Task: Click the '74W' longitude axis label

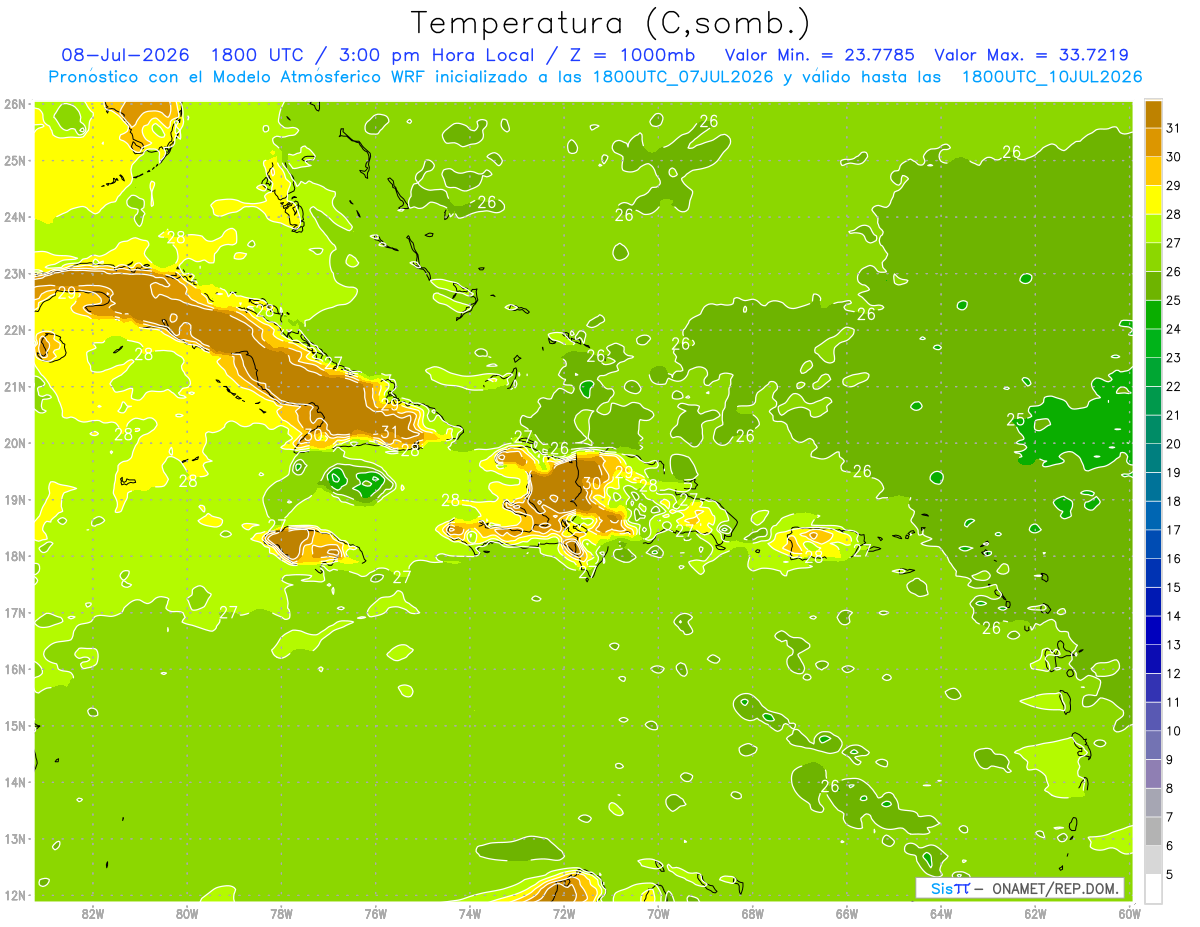Action: [x=469, y=913]
